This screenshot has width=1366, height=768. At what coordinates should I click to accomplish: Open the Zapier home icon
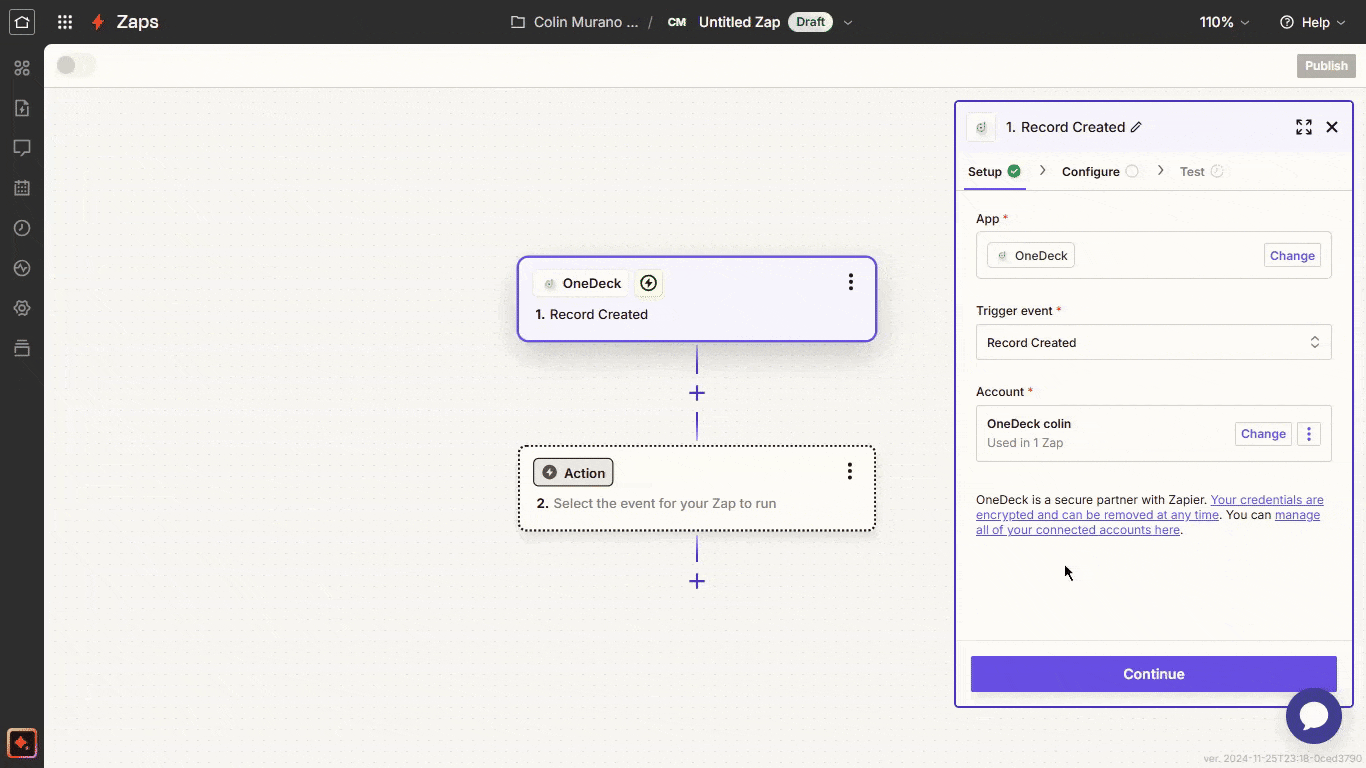[x=22, y=21]
